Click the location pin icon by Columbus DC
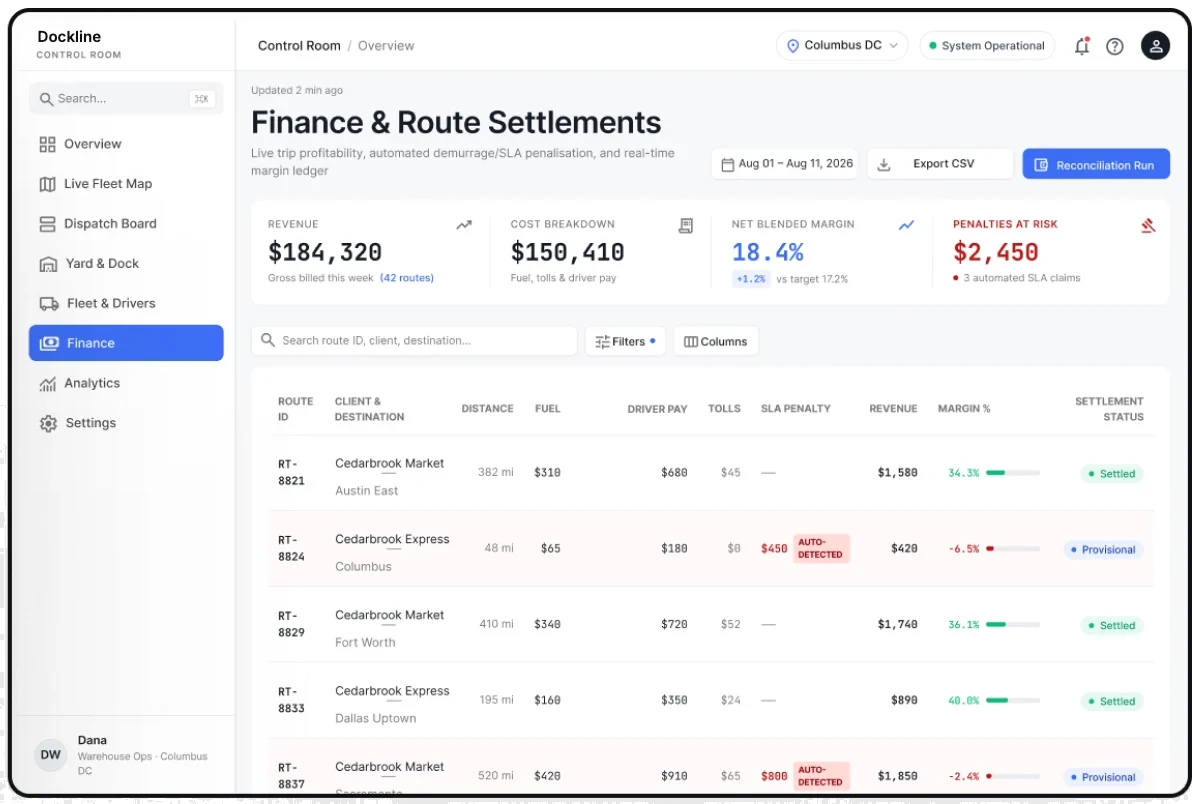 [x=793, y=46]
